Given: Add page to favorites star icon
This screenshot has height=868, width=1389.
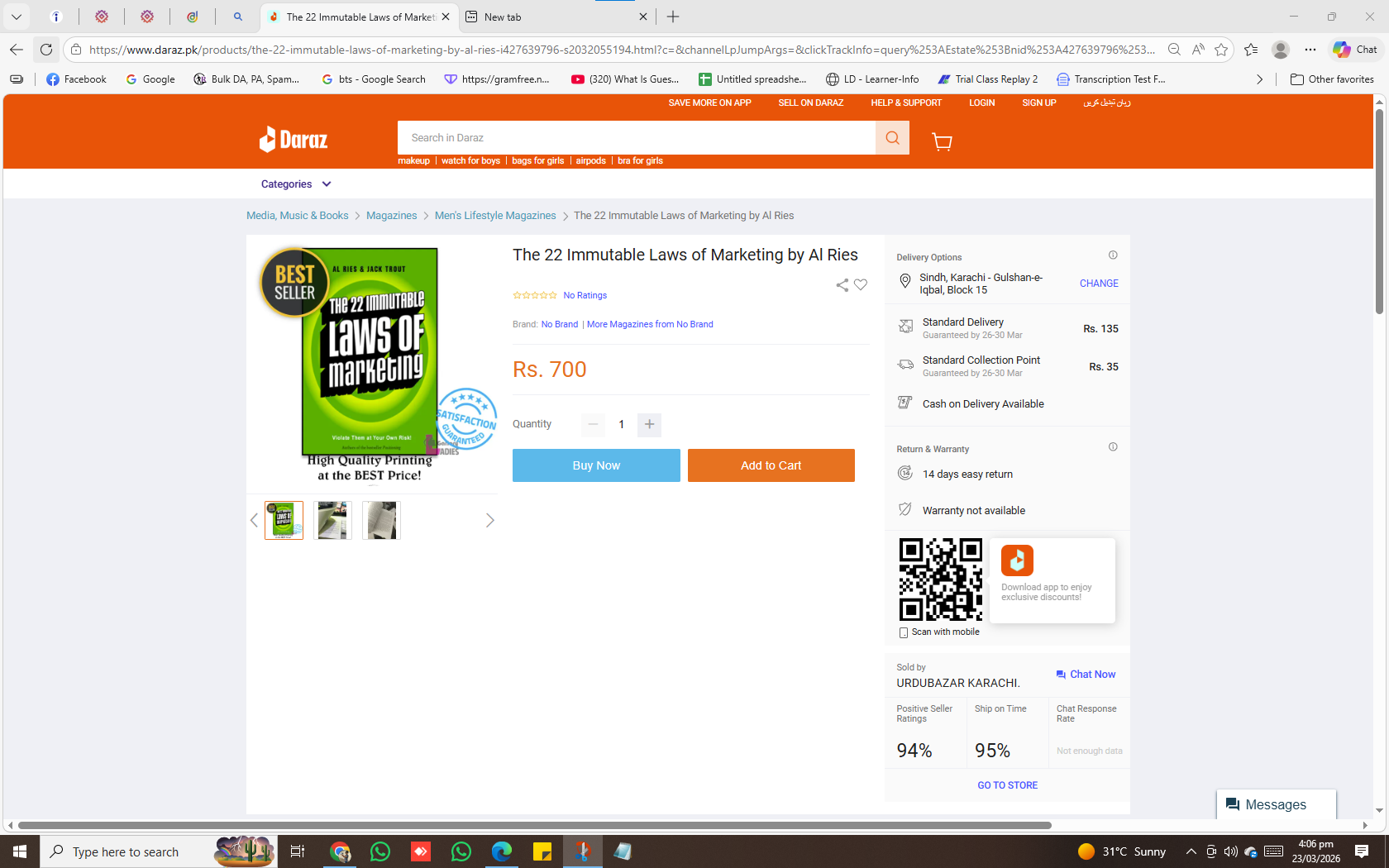Looking at the screenshot, I should tap(1221, 50).
